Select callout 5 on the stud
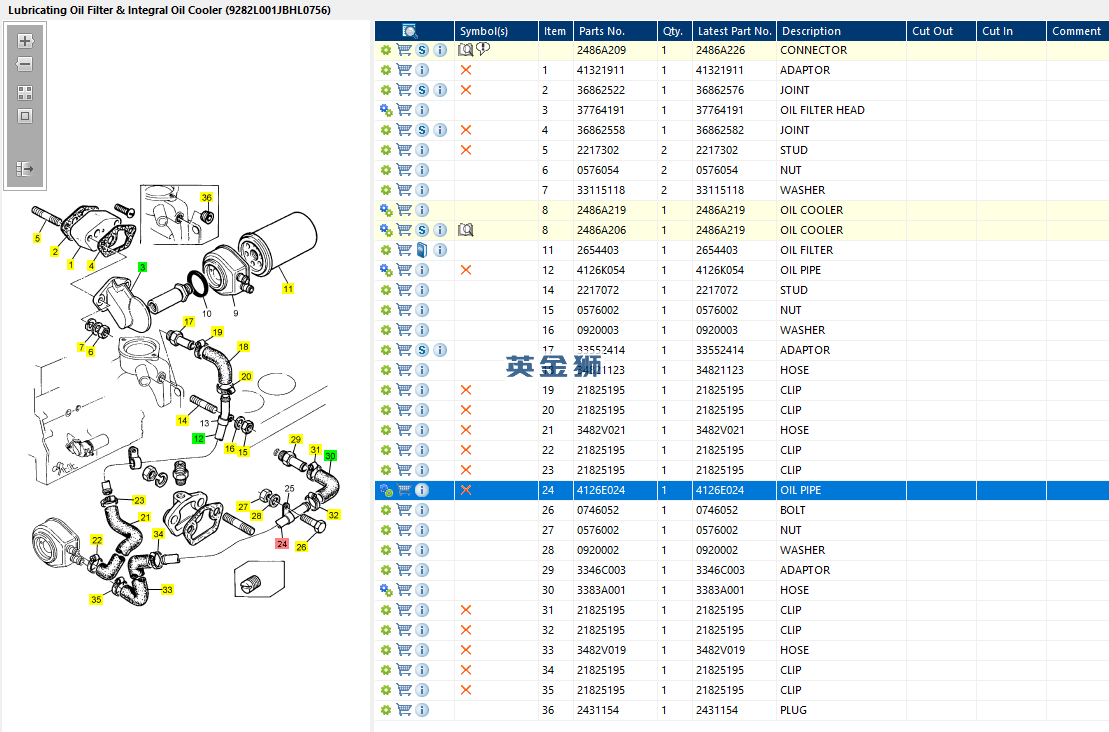This screenshot has height=732, width=1109. (x=37, y=238)
